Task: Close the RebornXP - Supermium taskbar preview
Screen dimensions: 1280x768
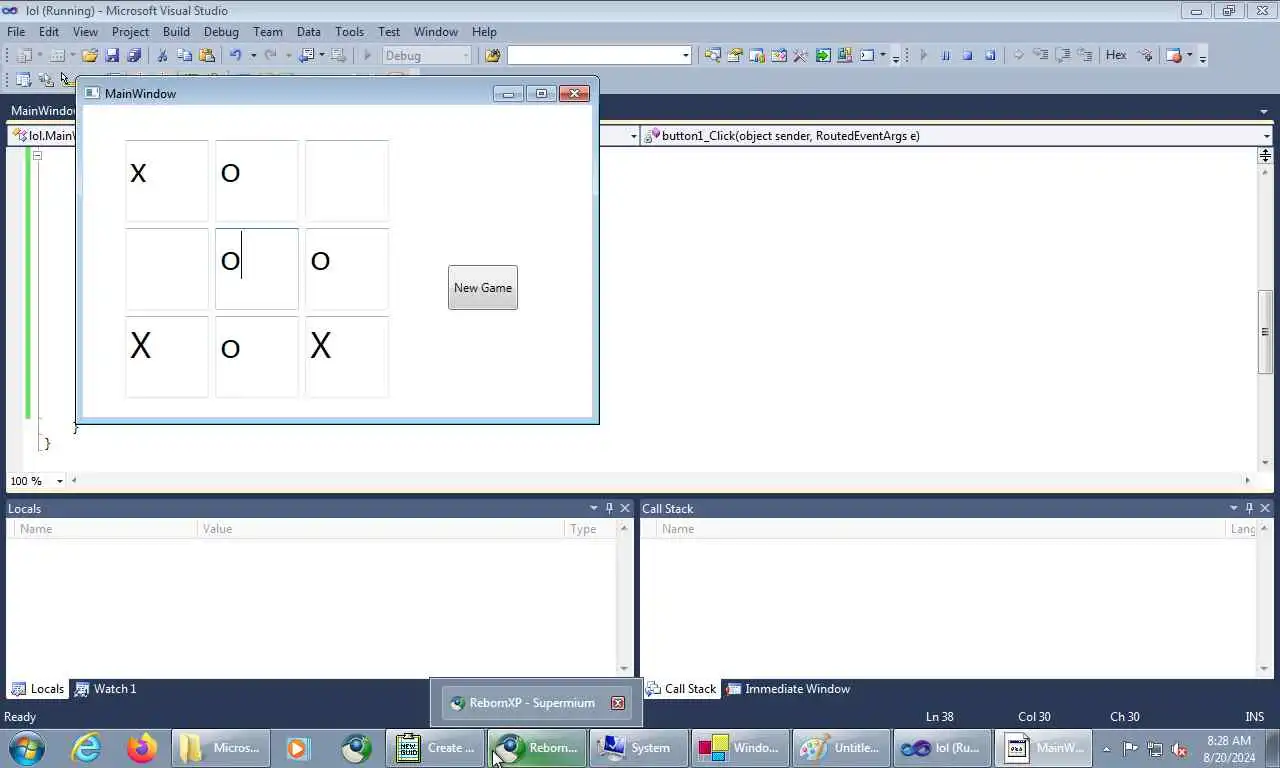Action: click(618, 703)
